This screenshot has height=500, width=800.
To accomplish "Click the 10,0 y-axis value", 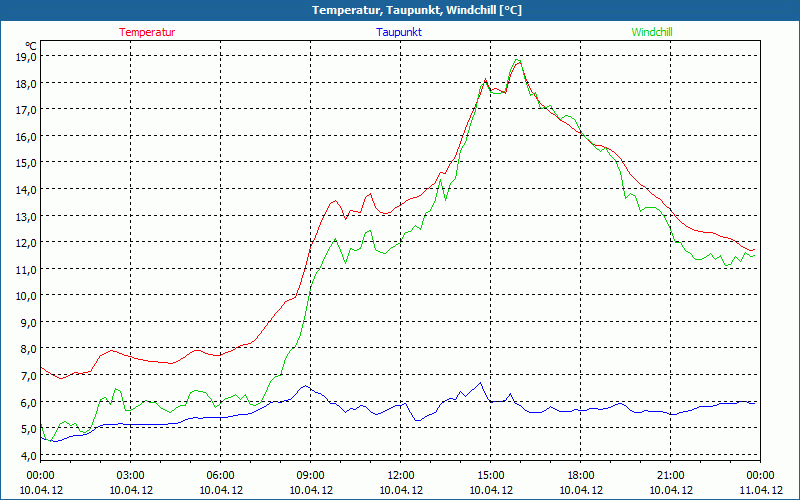I will (26, 296).
